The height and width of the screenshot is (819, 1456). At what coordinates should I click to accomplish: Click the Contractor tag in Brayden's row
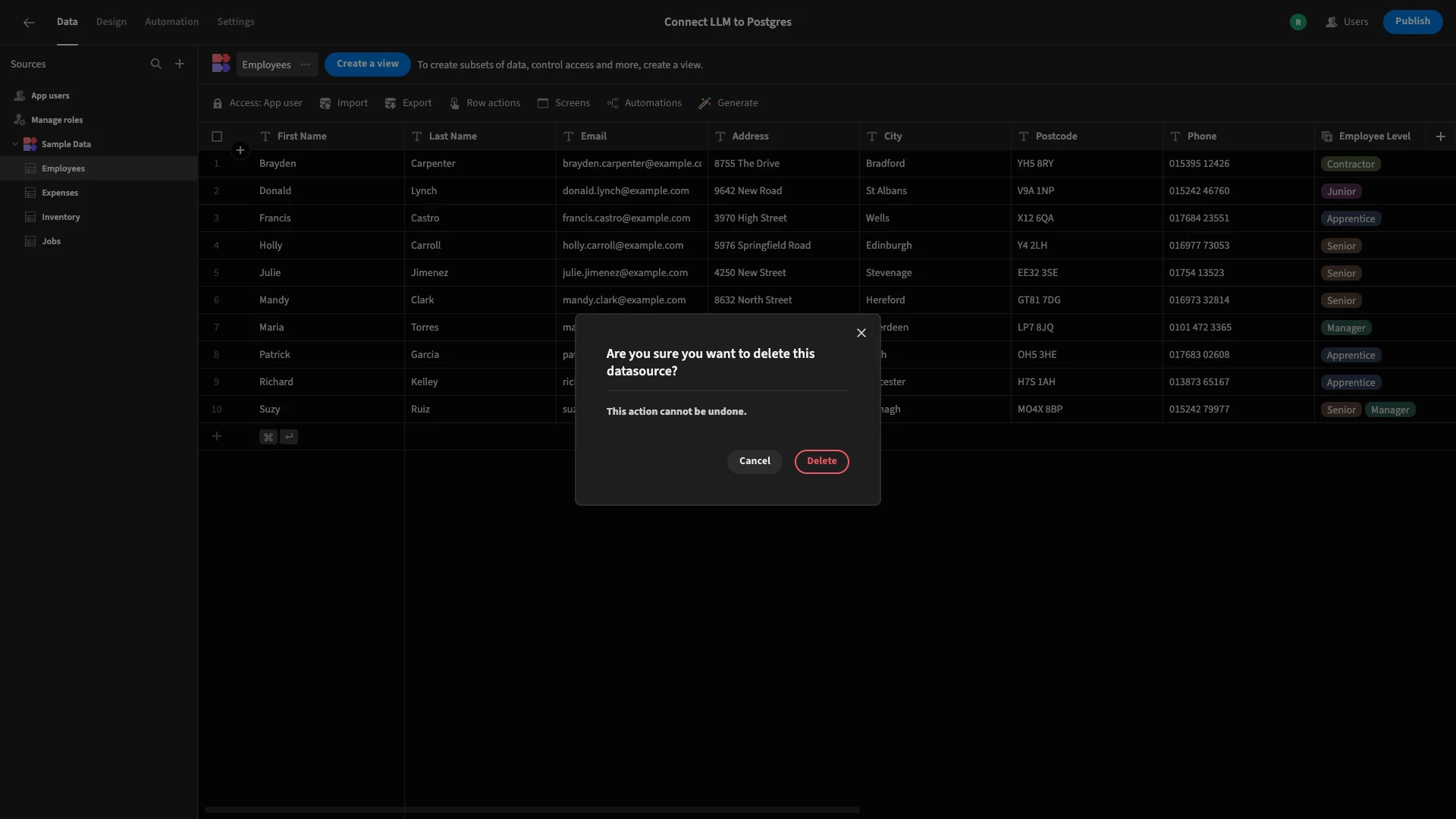click(1351, 165)
